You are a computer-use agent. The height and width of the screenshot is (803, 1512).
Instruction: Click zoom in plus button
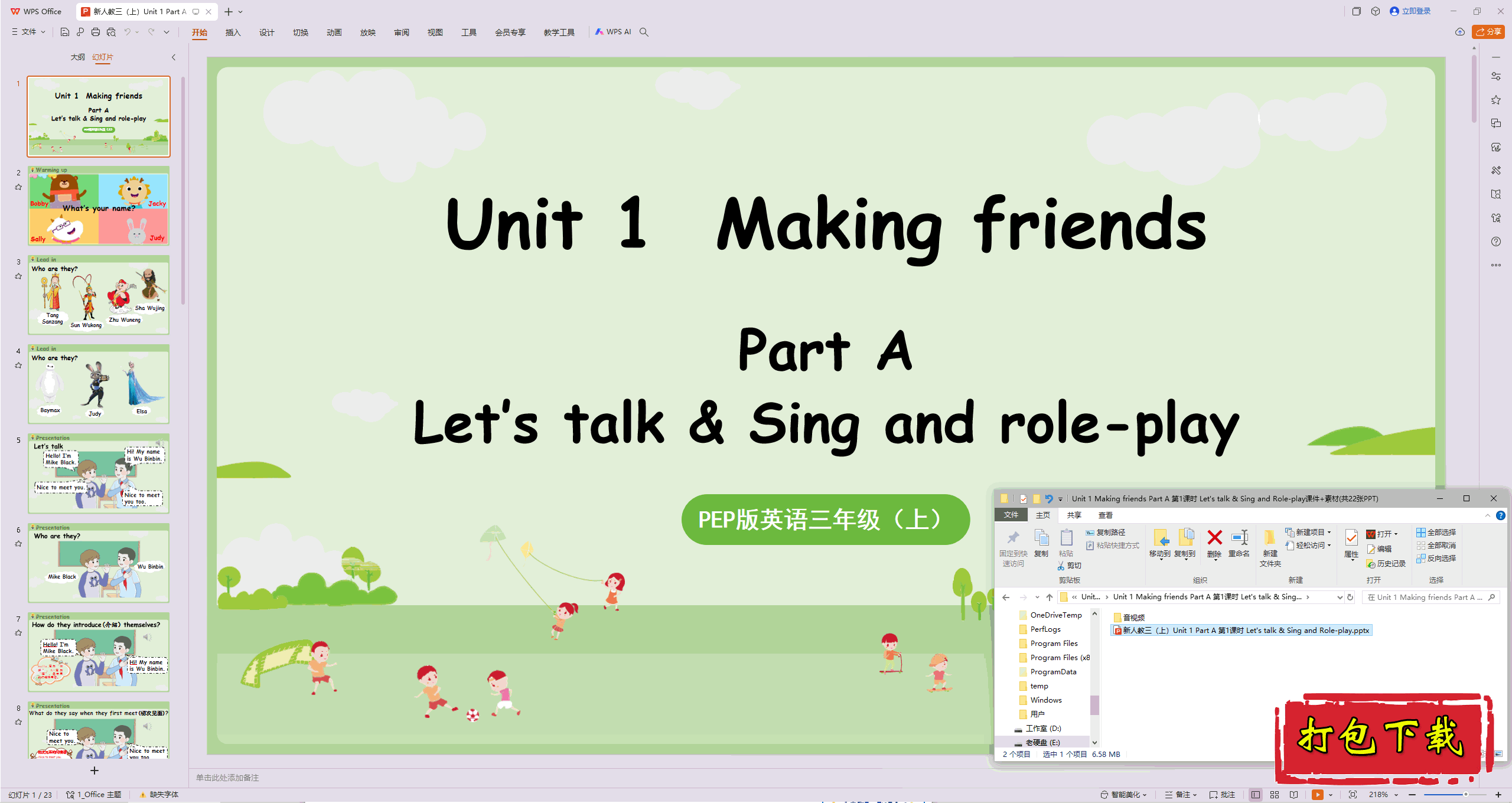(1498, 795)
